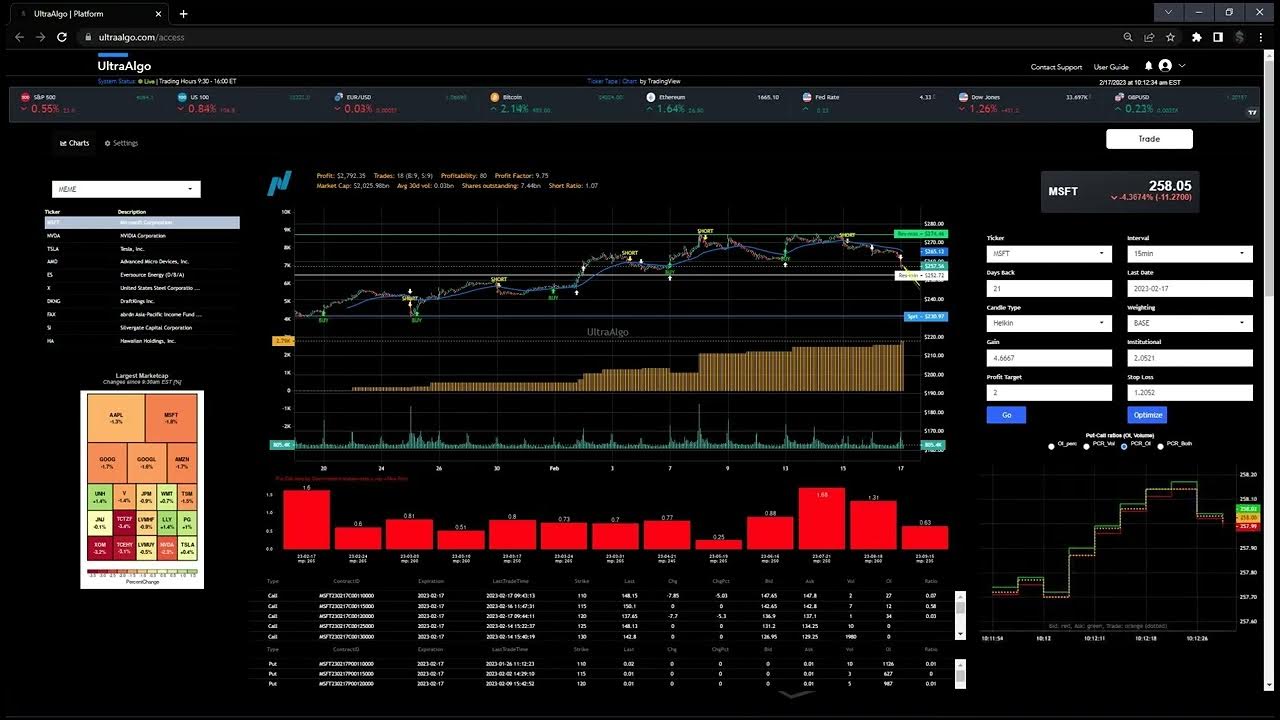Select the TSLA Tesla, Inc. row
The width and height of the screenshot is (1280, 720).
(x=142, y=248)
